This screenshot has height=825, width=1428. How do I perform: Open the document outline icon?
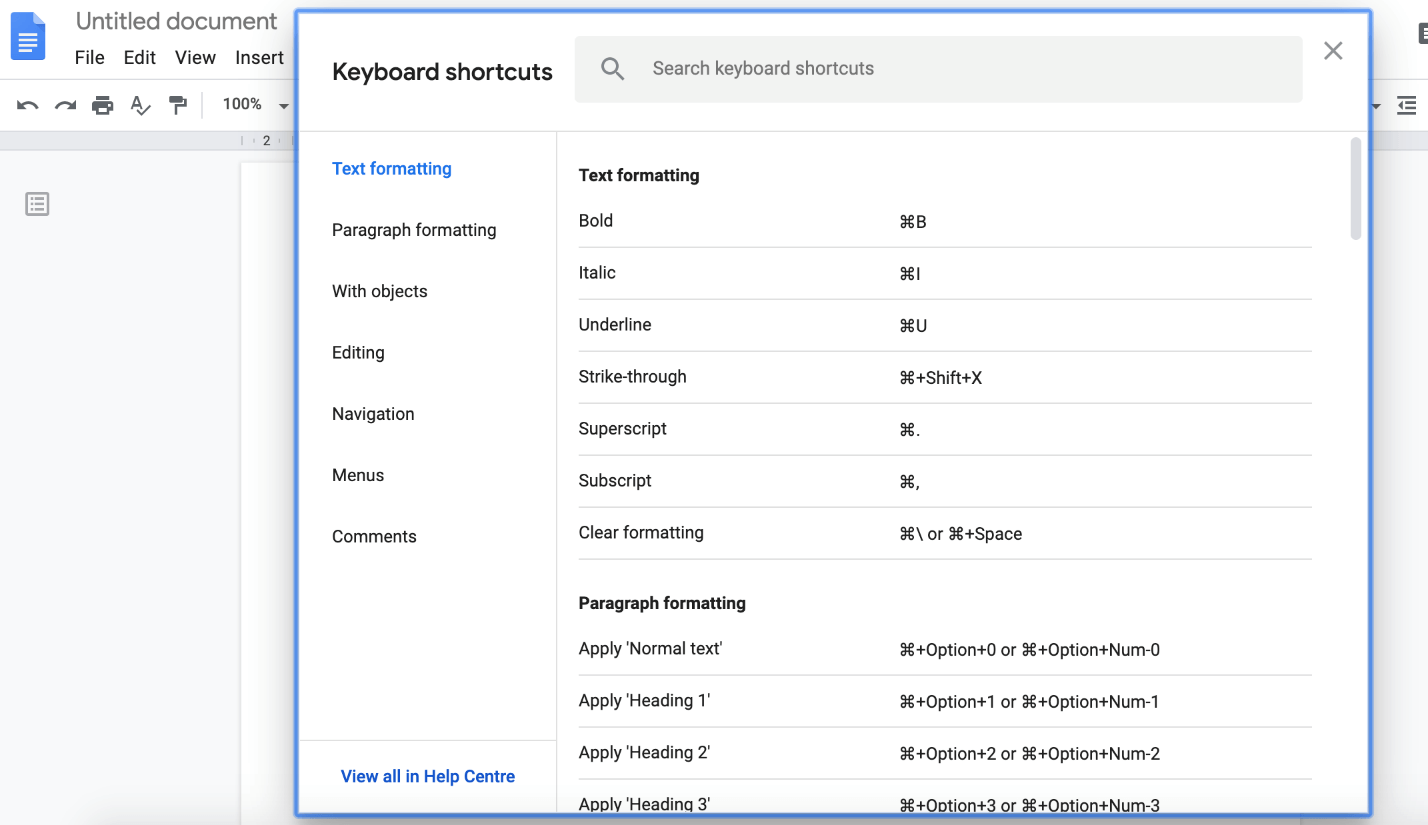(x=37, y=203)
